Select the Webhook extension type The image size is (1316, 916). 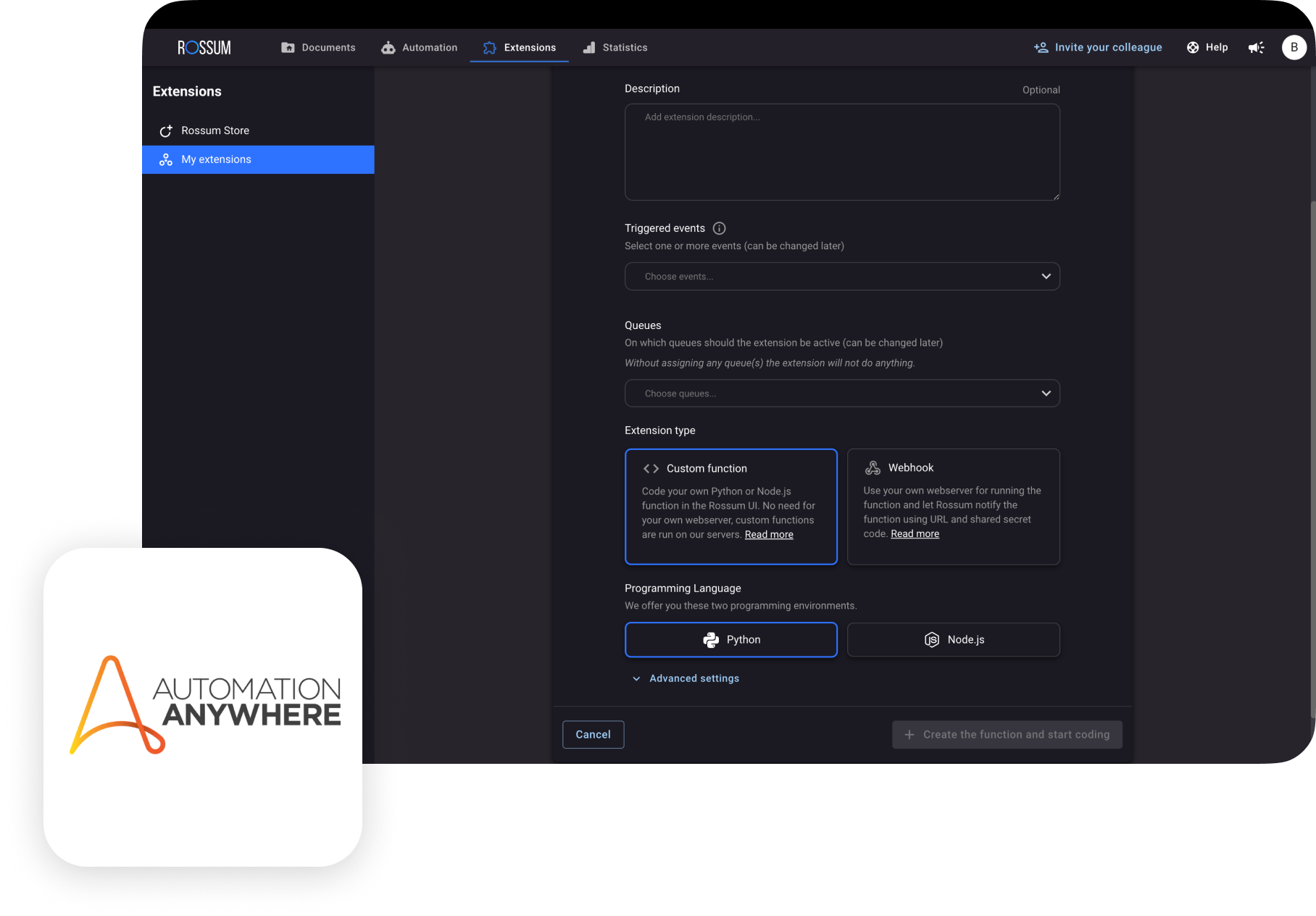point(954,507)
